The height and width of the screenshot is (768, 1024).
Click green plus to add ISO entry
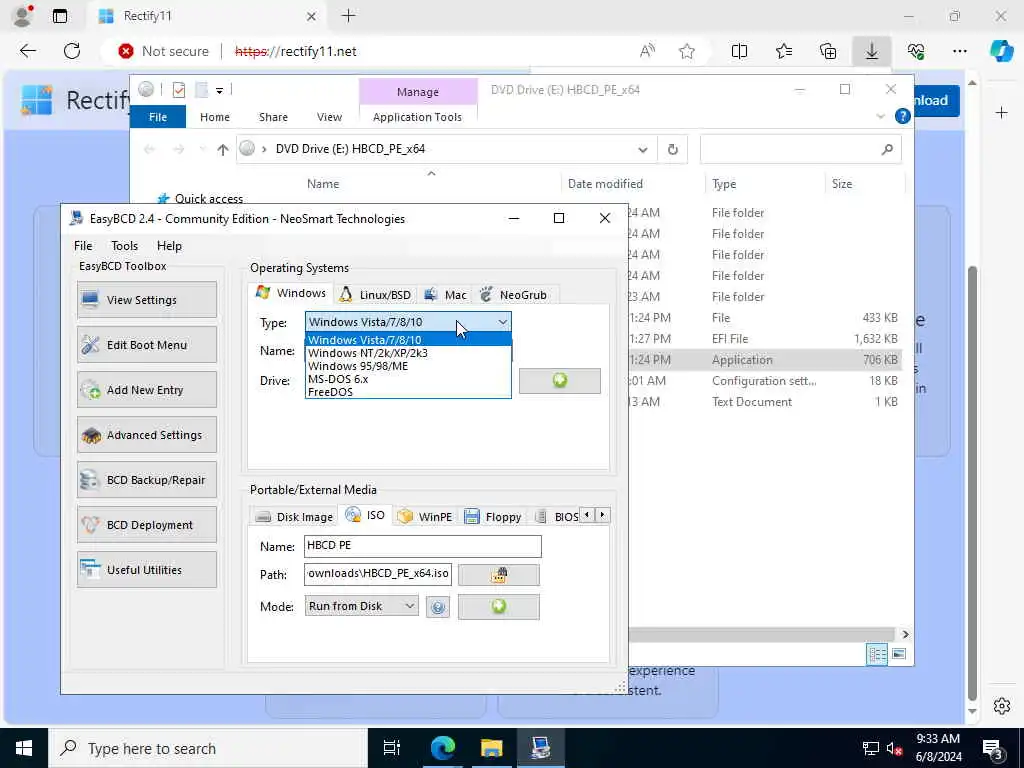coord(499,606)
